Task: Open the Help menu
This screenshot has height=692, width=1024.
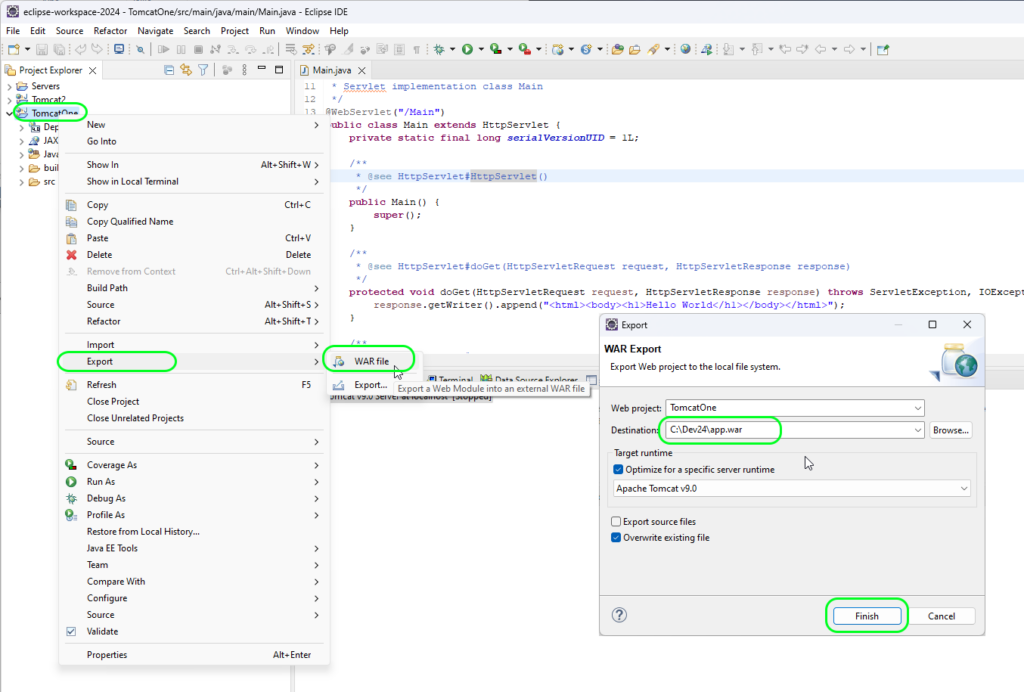Action: 339,31
